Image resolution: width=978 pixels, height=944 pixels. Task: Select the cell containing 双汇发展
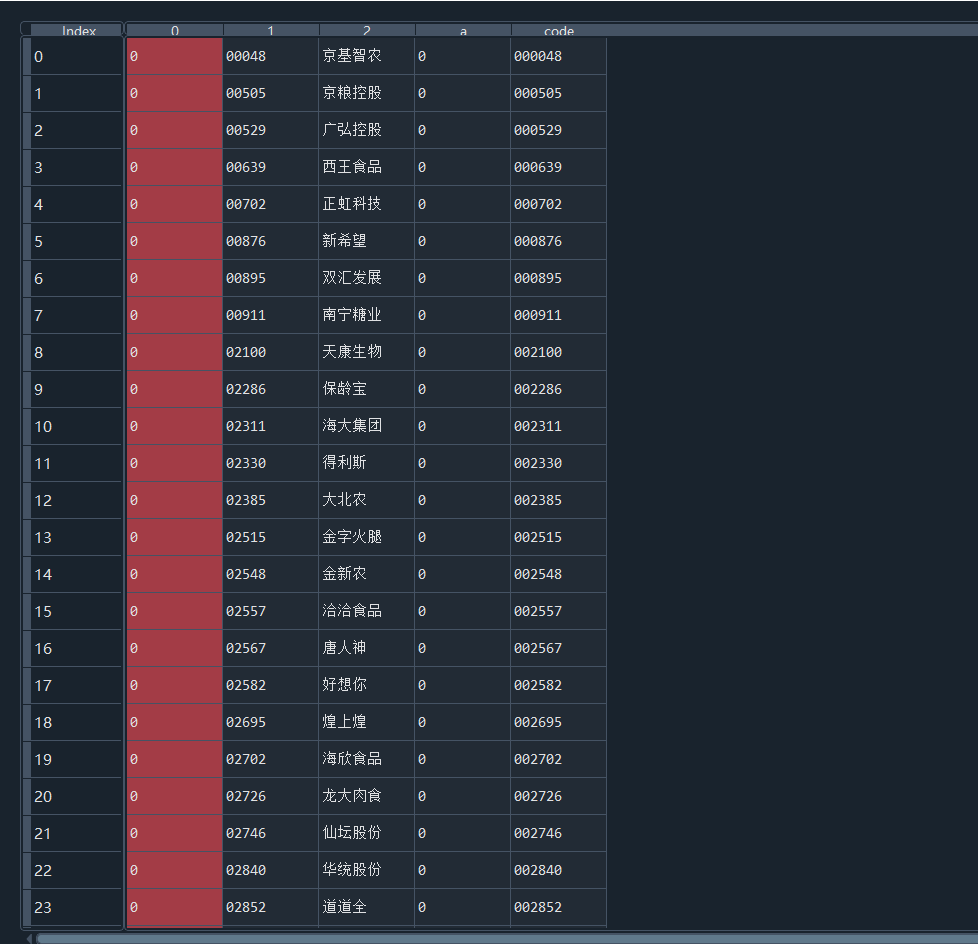(366, 278)
